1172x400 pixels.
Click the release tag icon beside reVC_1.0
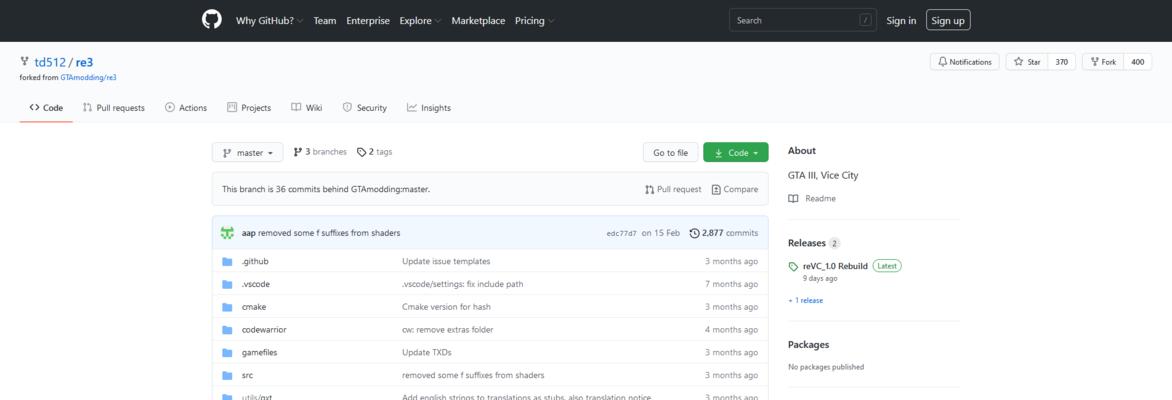coord(793,266)
